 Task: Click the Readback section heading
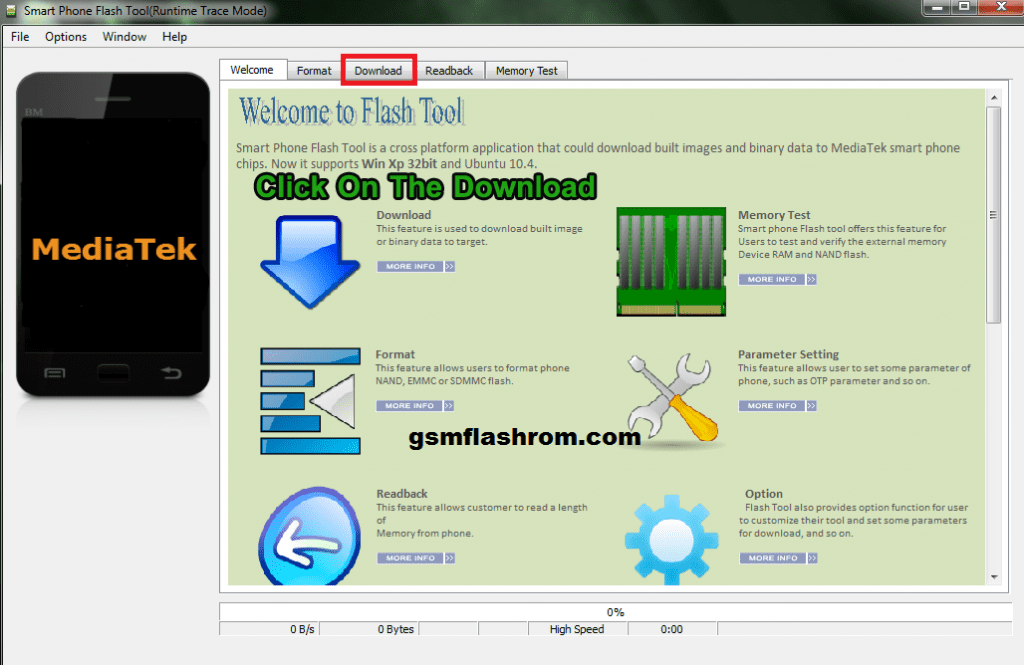click(402, 494)
